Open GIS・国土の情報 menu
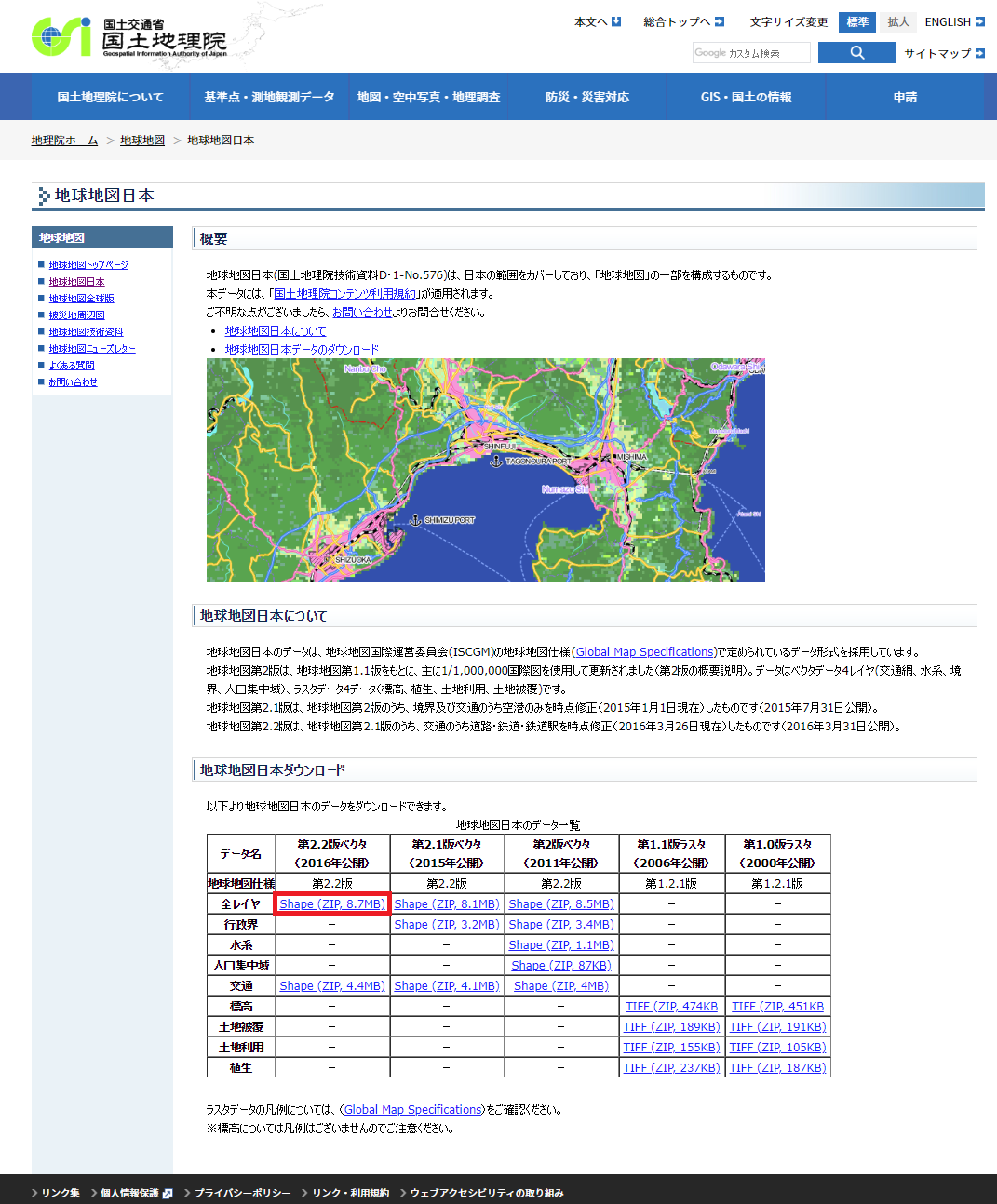This screenshot has width=997, height=1204. click(x=747, y=97)
